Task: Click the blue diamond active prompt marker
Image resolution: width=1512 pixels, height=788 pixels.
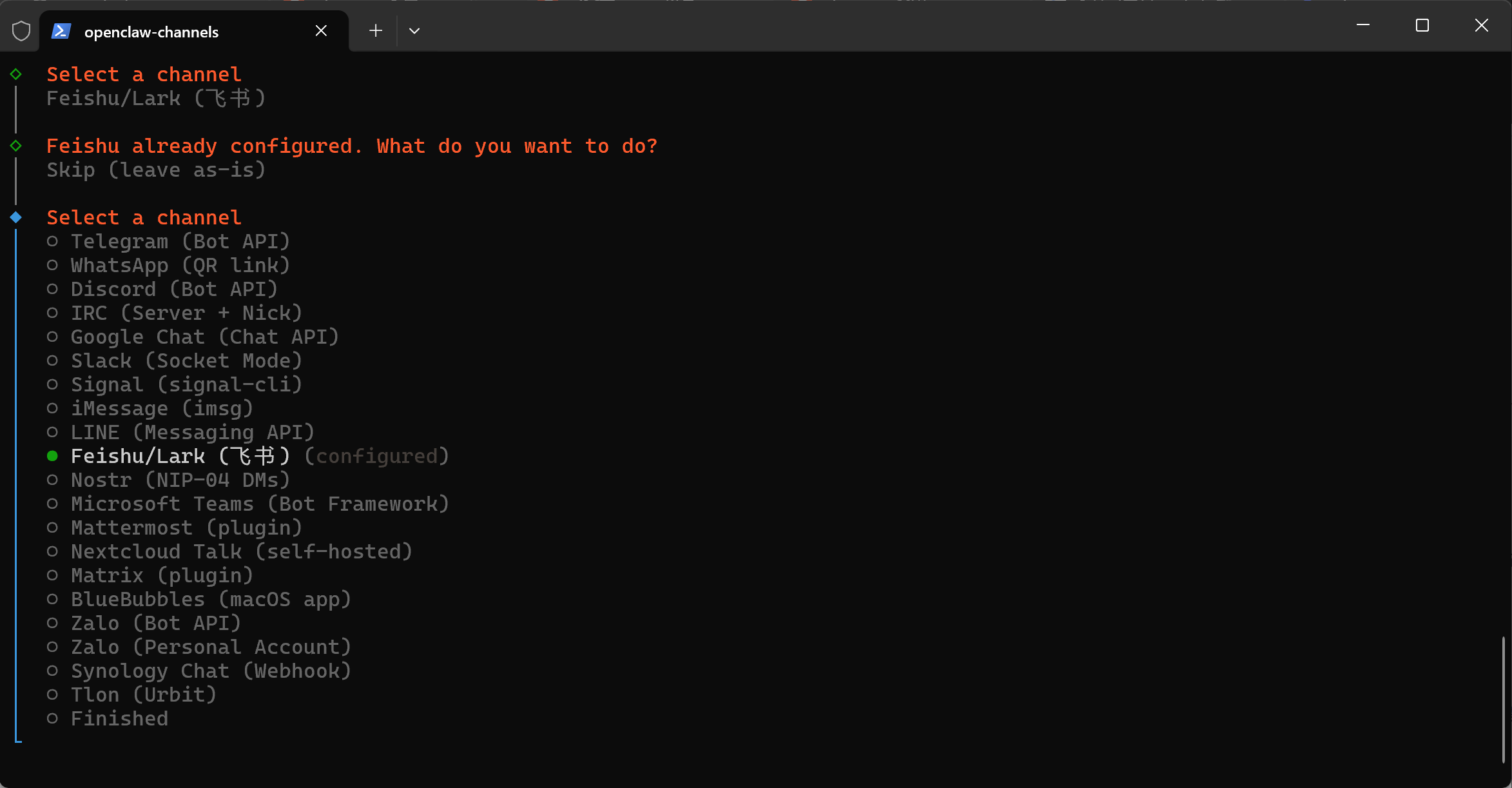Action: point(16,217)
